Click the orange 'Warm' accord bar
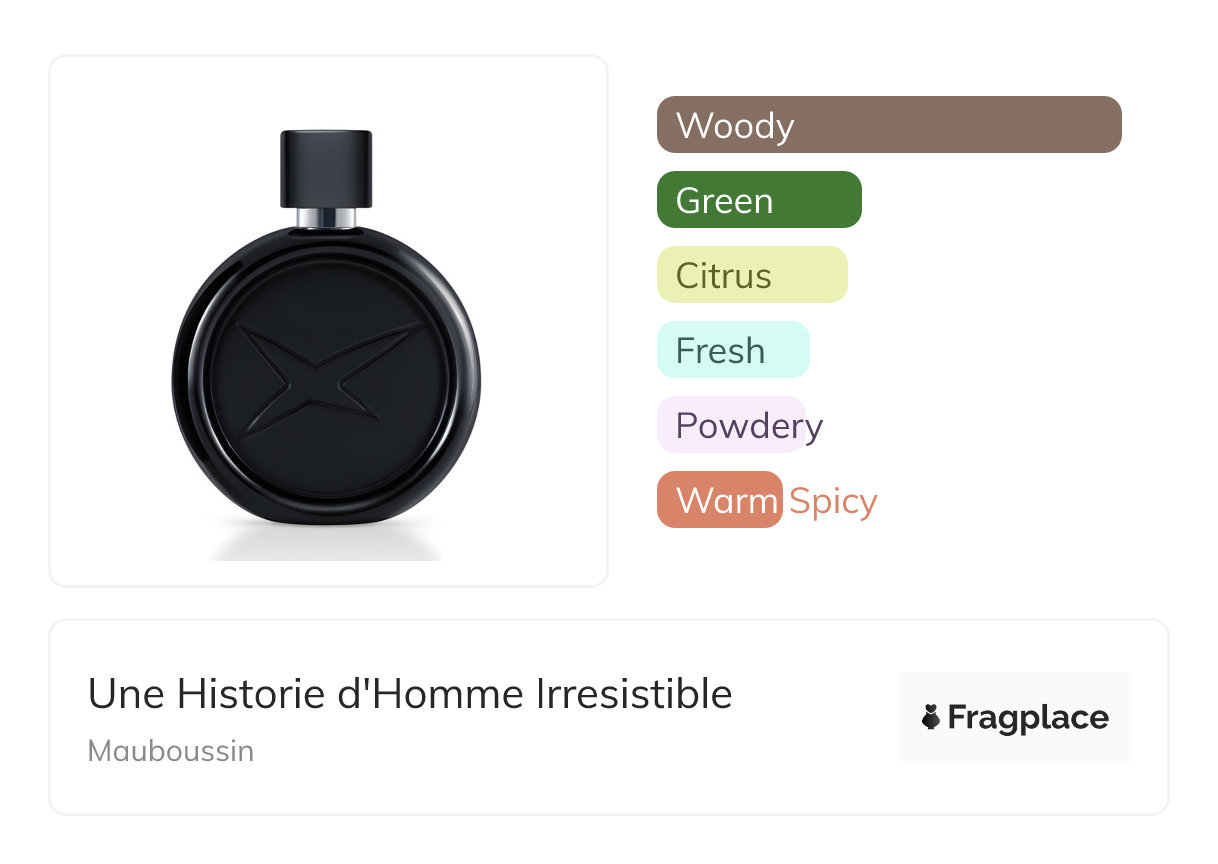 pos(719,500)
